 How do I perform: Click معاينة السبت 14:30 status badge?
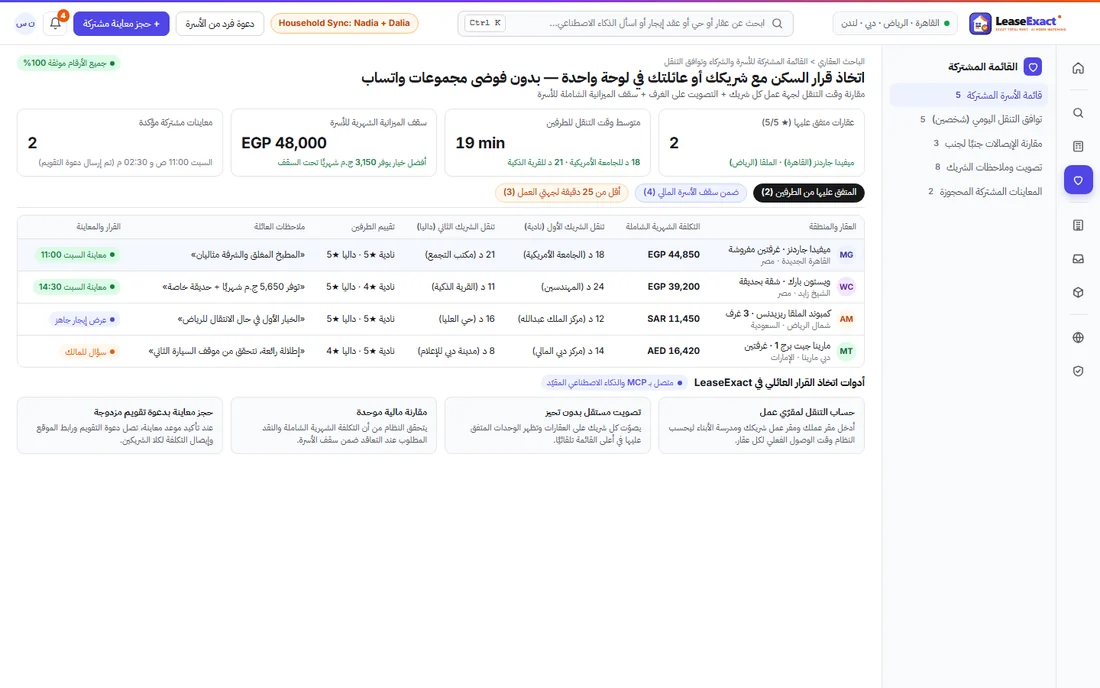coord(77,287)
